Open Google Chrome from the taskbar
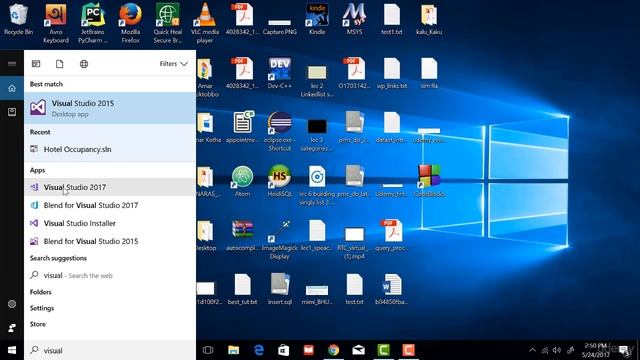Viewport: 640px width, 360px height. pyautogui.click(x=333, y=350)
